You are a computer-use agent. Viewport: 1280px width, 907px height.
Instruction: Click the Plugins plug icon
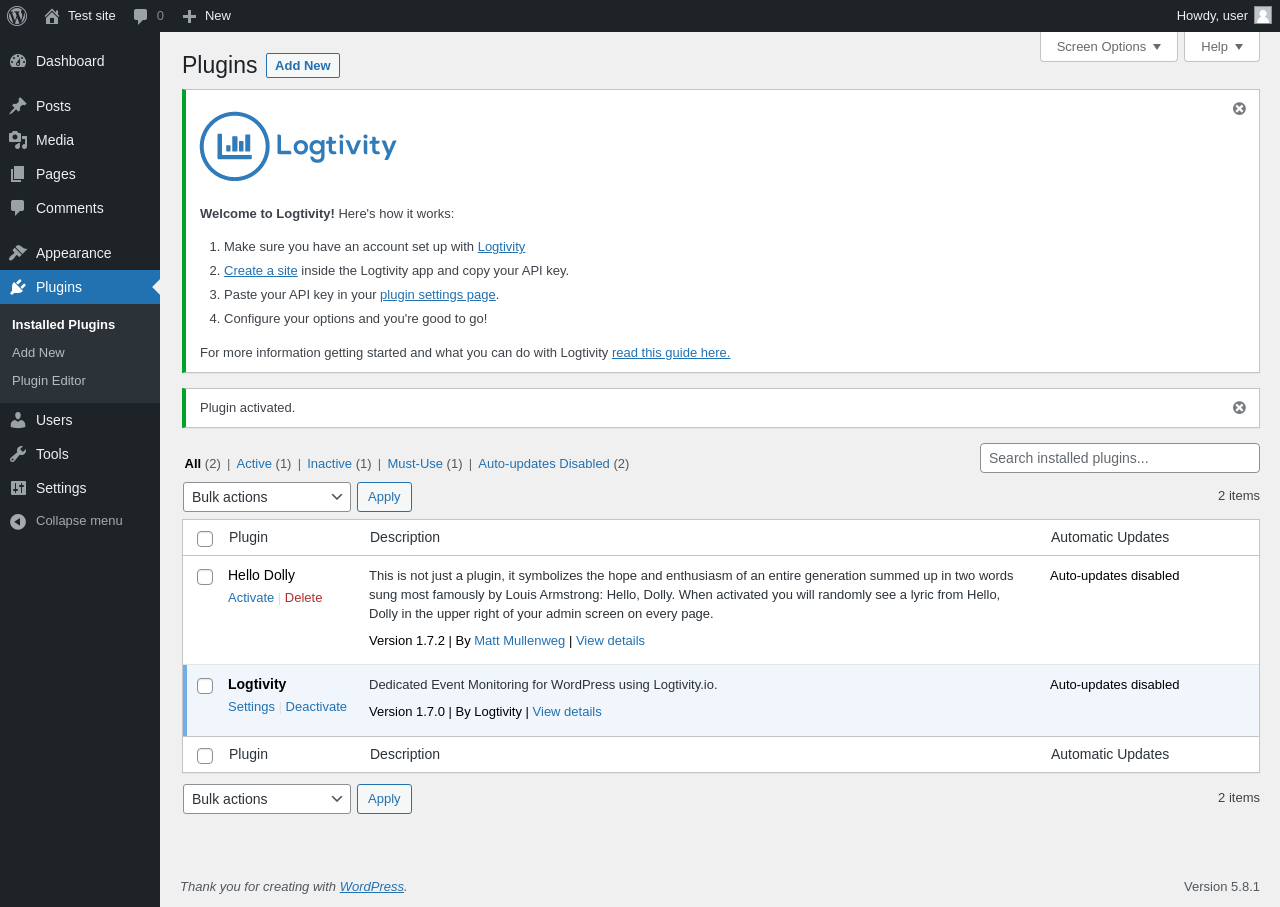click(x=18, y=287)
